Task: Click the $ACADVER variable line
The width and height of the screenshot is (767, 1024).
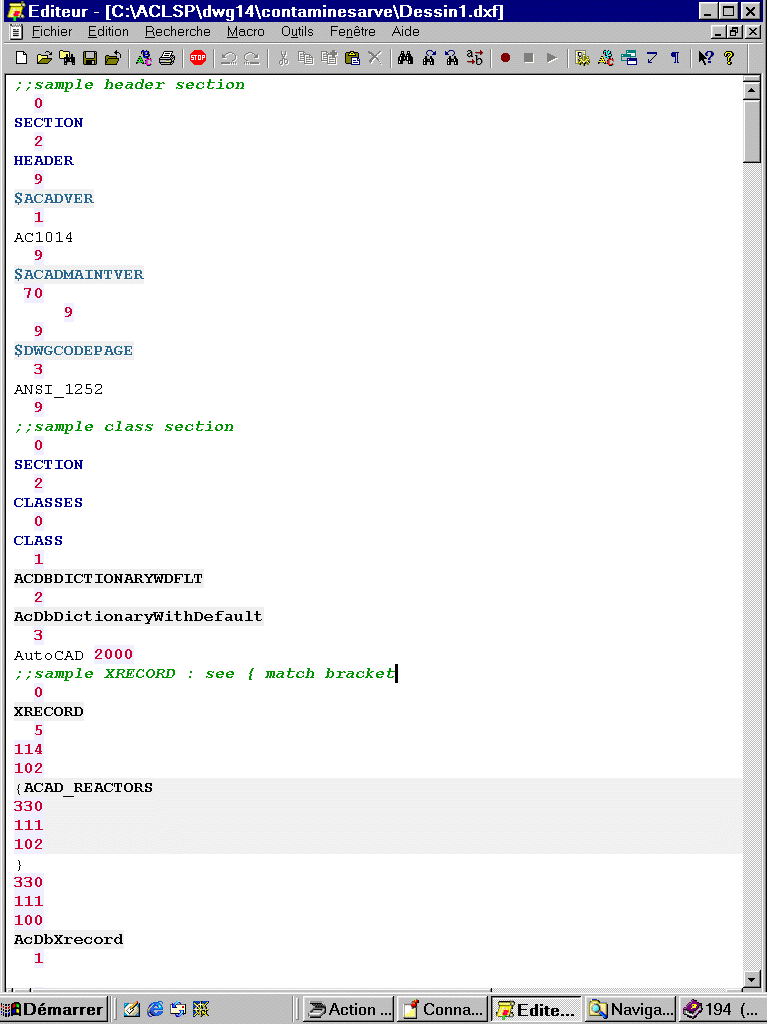Action: (54, 199)
